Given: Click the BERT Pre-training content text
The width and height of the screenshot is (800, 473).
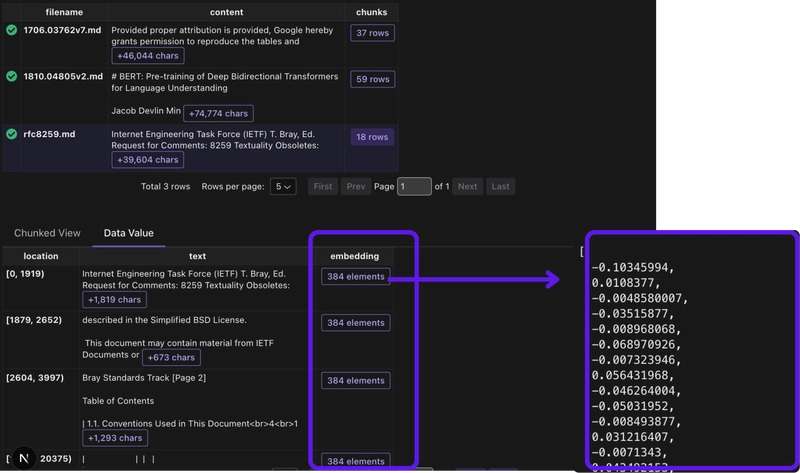Looking at the screenshot, I should (224, 82).
